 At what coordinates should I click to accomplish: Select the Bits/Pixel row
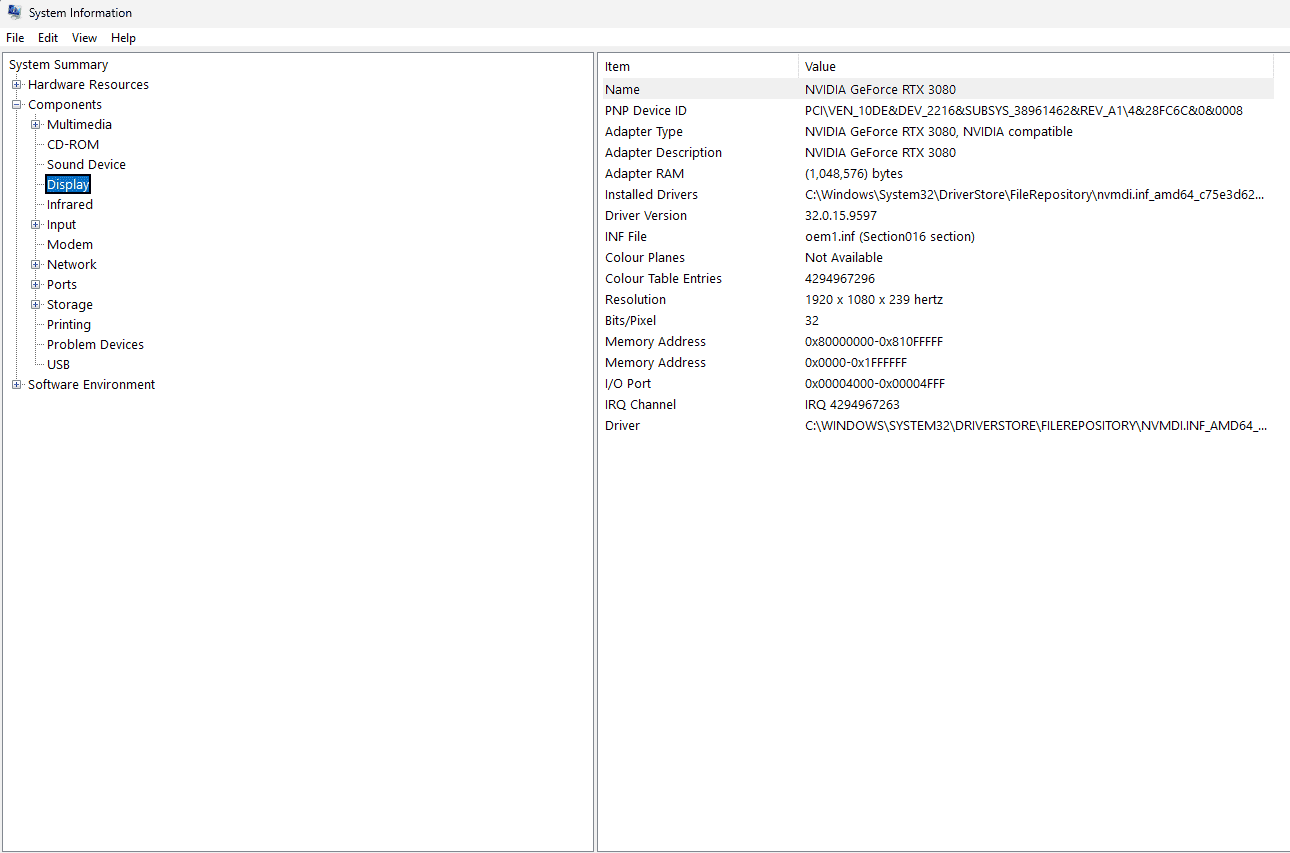(936, 321)
